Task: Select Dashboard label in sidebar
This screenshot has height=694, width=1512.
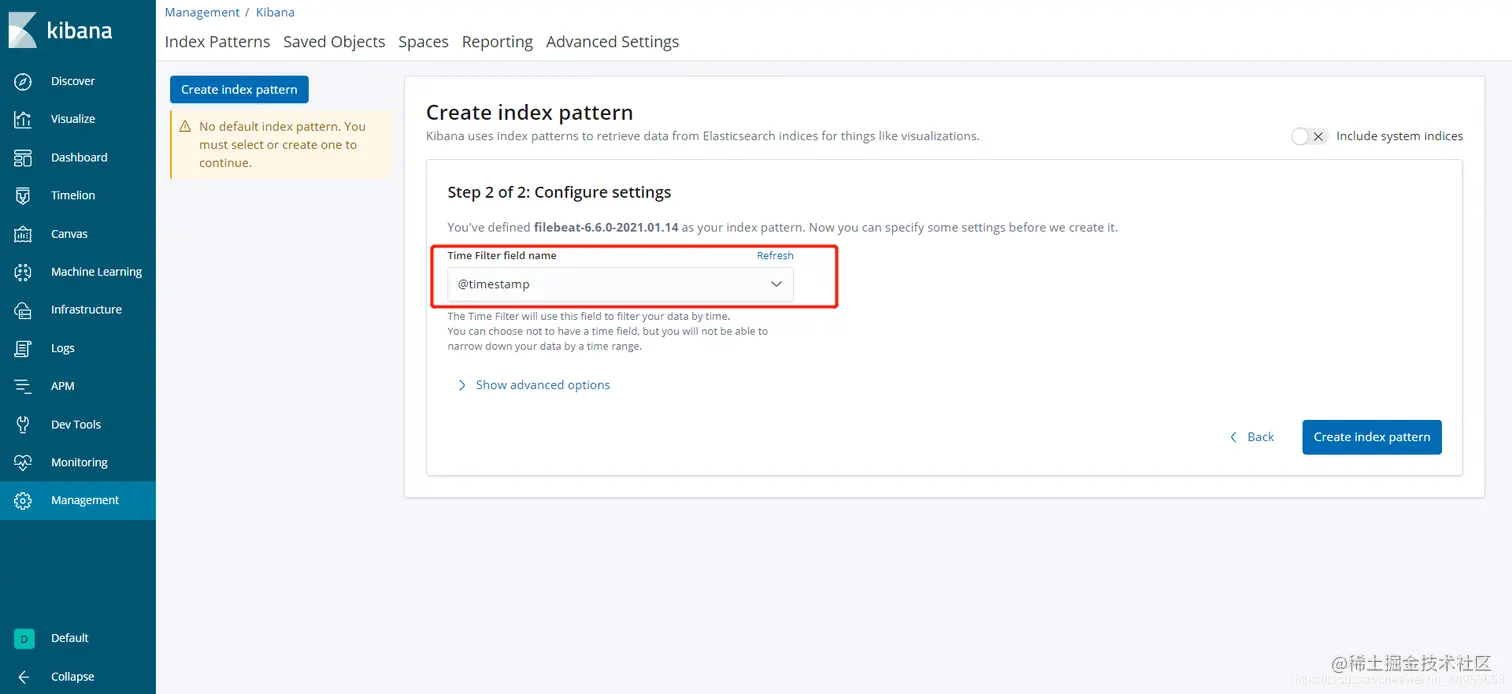Action: tap(79, 158)
